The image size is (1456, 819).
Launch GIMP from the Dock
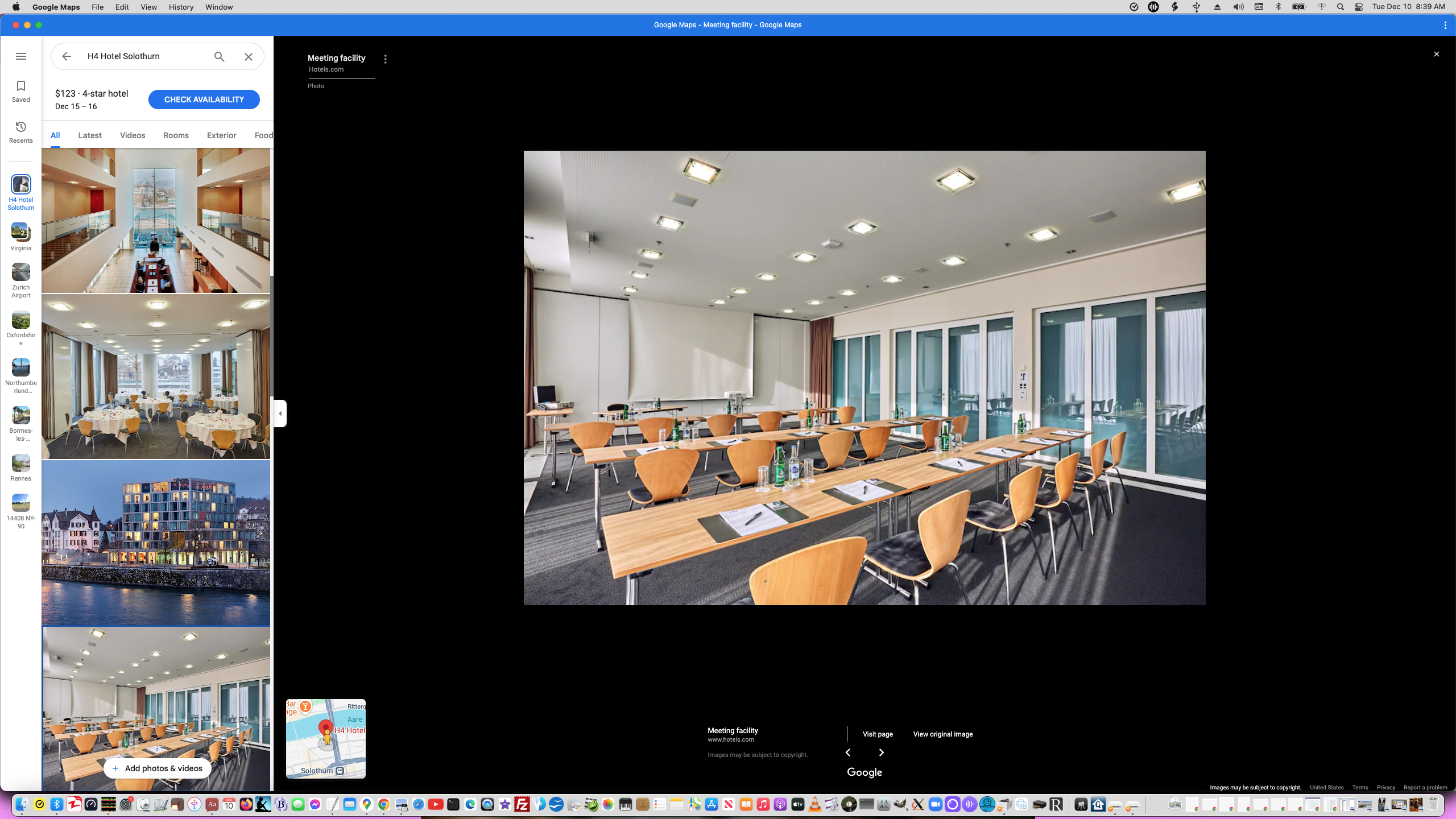tap(899, 805)
